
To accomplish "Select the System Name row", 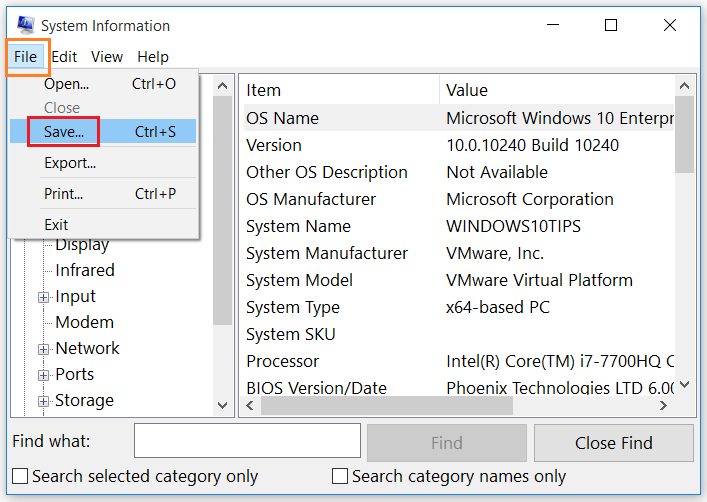I will (459, 226).
